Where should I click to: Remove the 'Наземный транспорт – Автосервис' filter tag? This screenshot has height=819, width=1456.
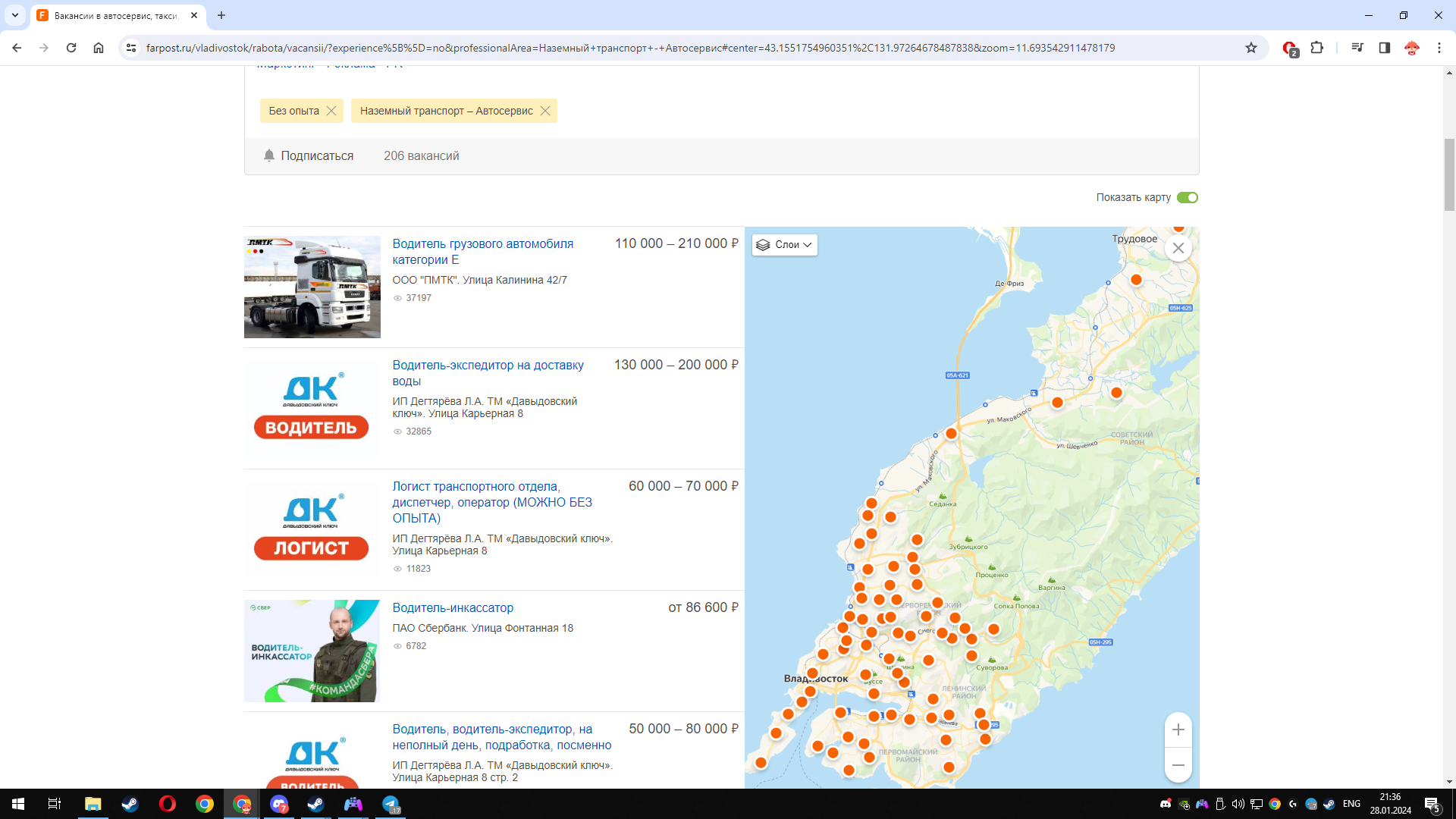[545, 111]
